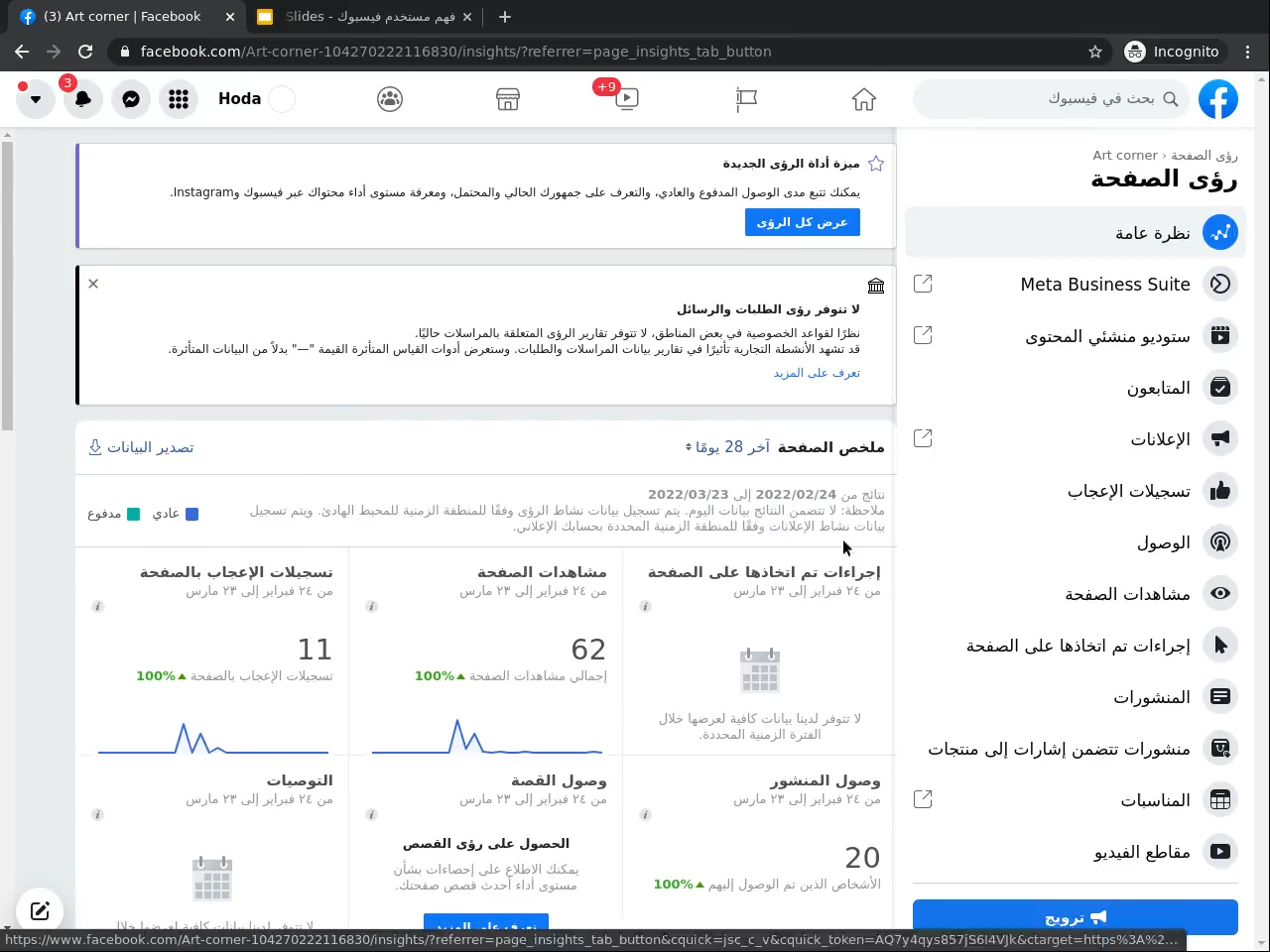Click info icon on التوصيات card

97,815
